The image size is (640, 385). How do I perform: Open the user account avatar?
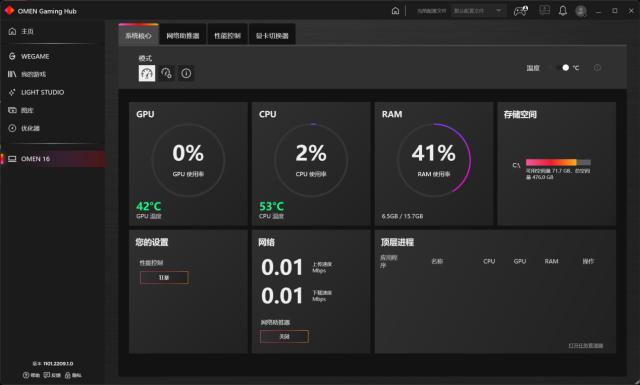(581, 11)
